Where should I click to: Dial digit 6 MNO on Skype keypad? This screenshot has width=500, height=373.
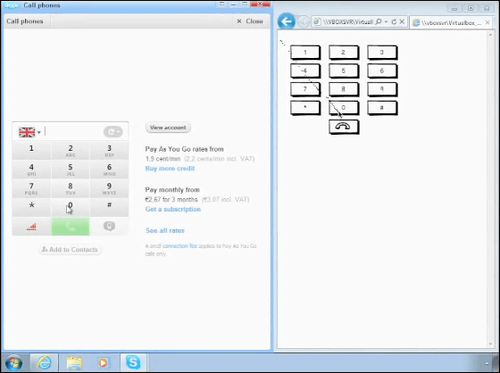click(109, 169)
